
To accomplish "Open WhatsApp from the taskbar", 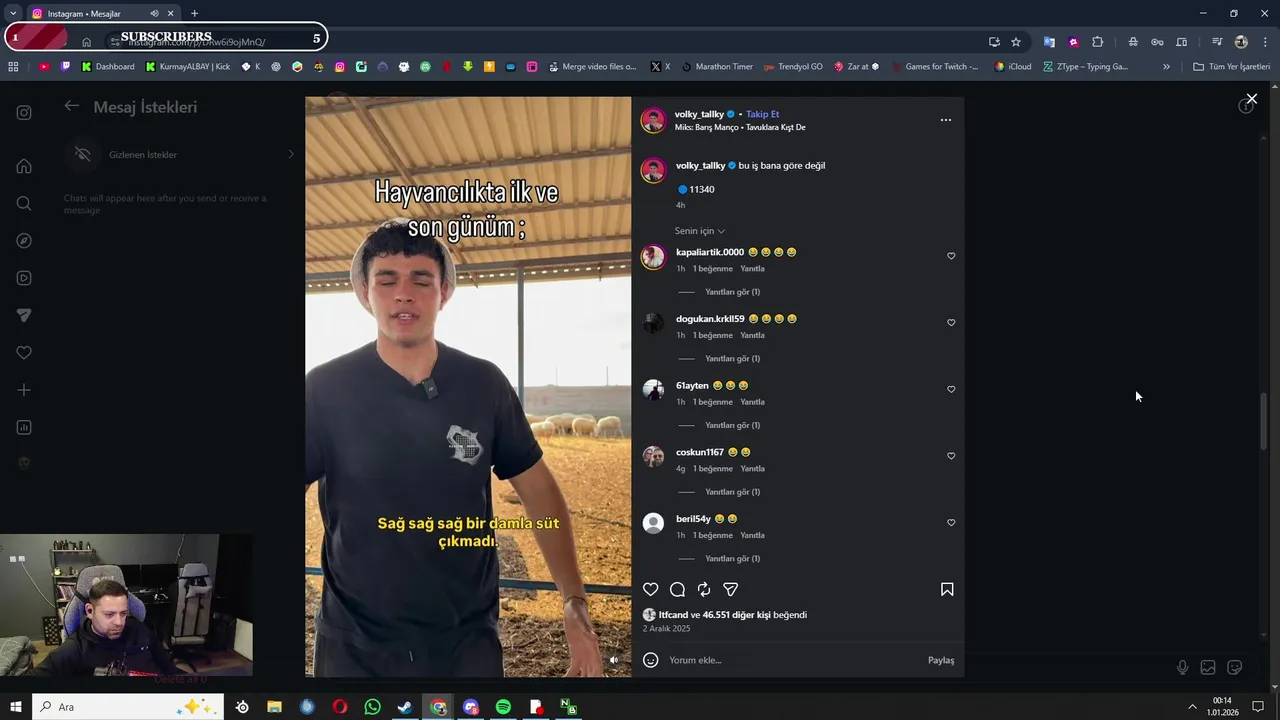I will tap(372, 707).
